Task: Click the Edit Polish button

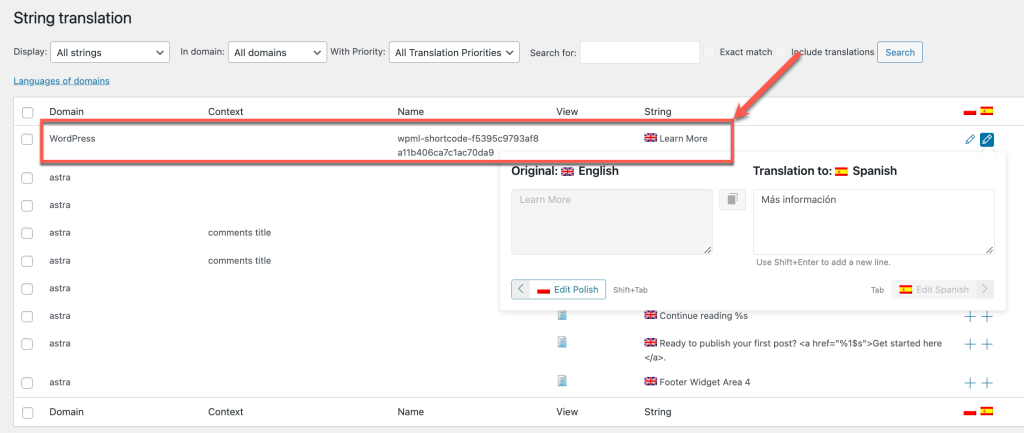Action: click(566, 289)
